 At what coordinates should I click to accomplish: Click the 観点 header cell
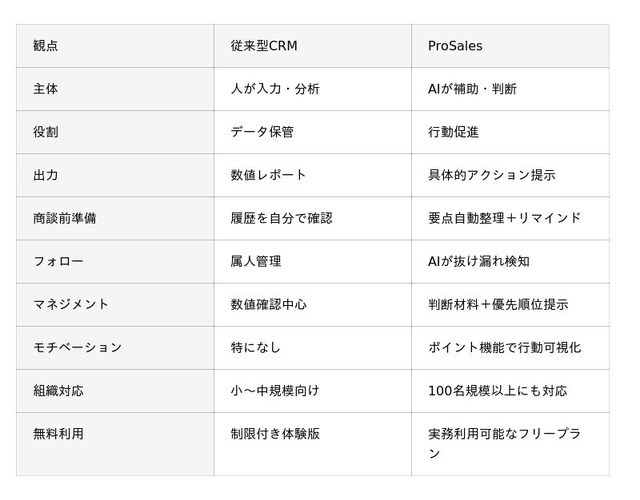tap(46, 46)
